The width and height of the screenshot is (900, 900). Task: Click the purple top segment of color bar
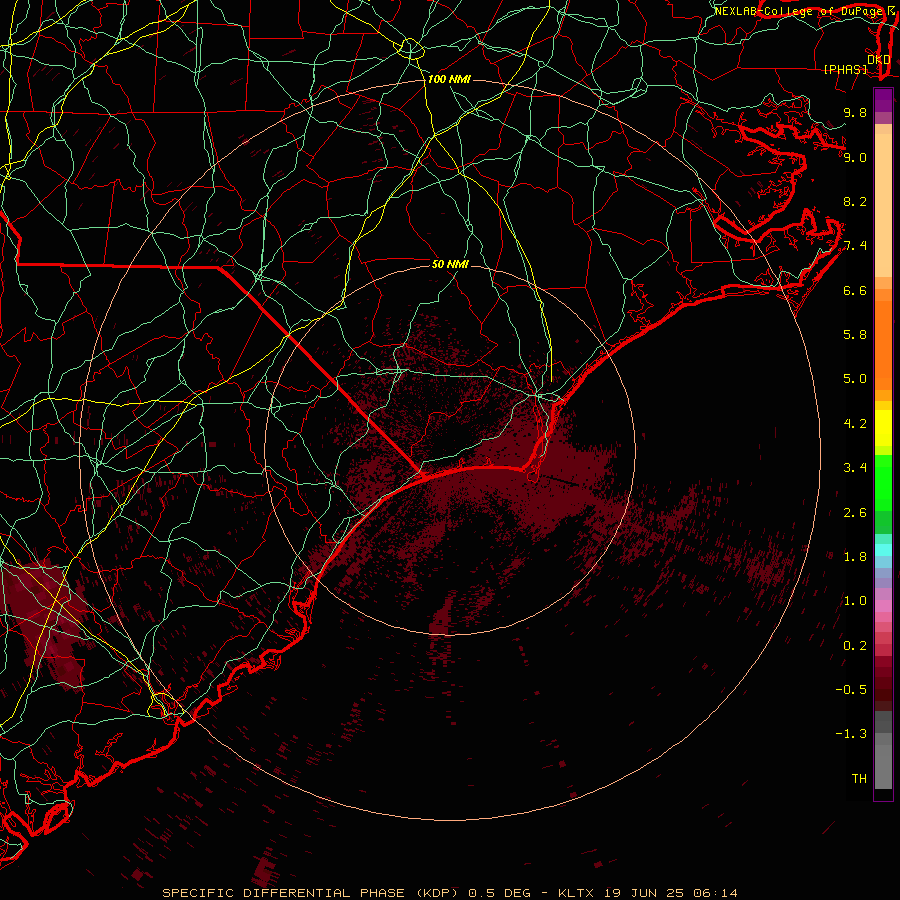[x=883, y=100]
